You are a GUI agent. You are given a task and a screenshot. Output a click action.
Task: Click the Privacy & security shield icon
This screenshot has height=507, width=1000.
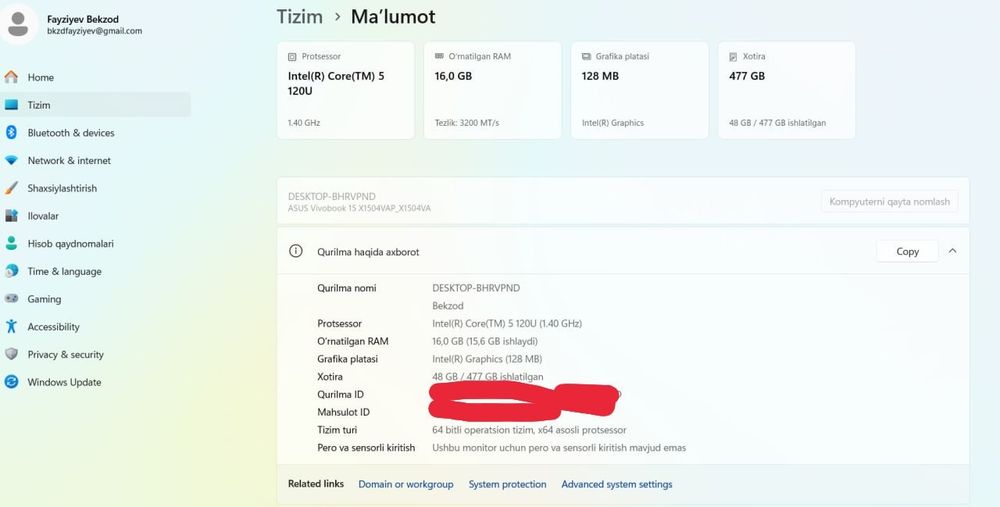(11, 354)
